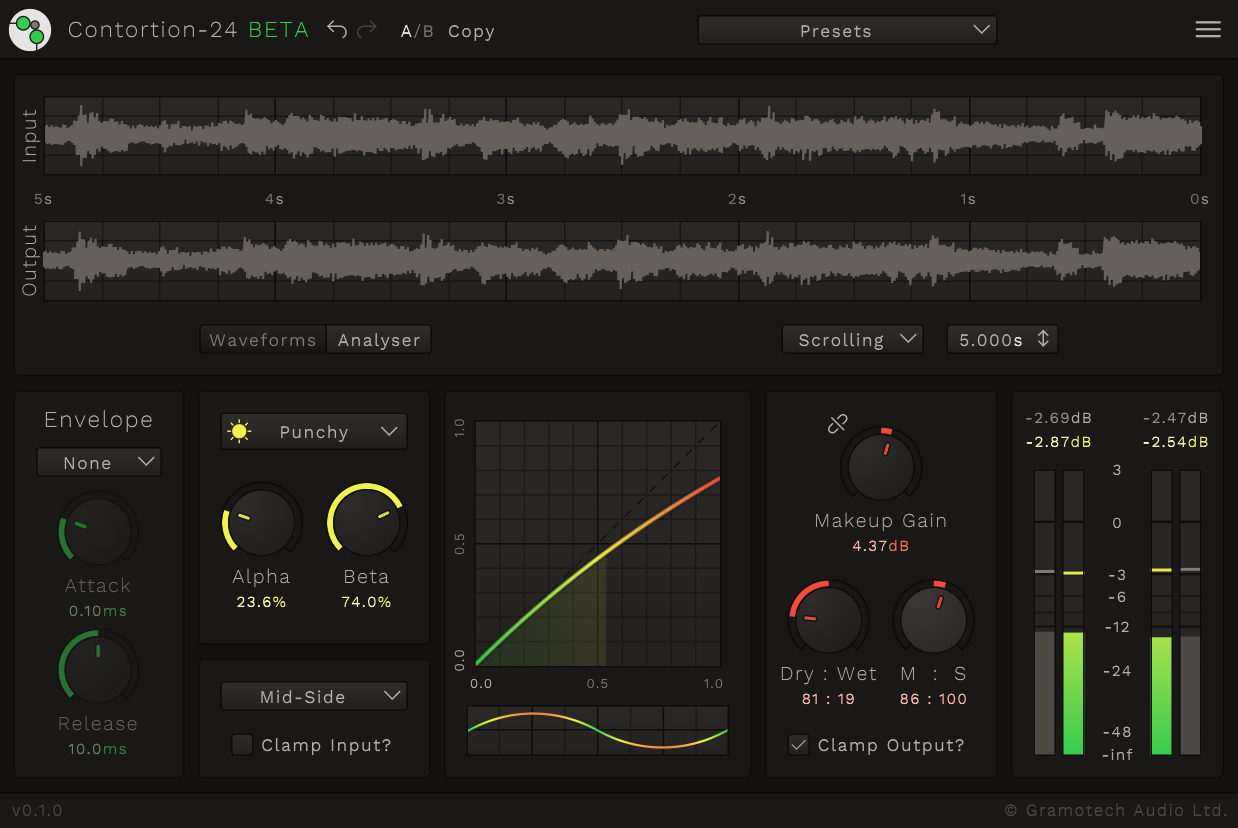Viewport: 1238px width, 828px height.
Task: Click the sun icon beside Punchy
Action: pyautogui.click(x=239, y=432)
